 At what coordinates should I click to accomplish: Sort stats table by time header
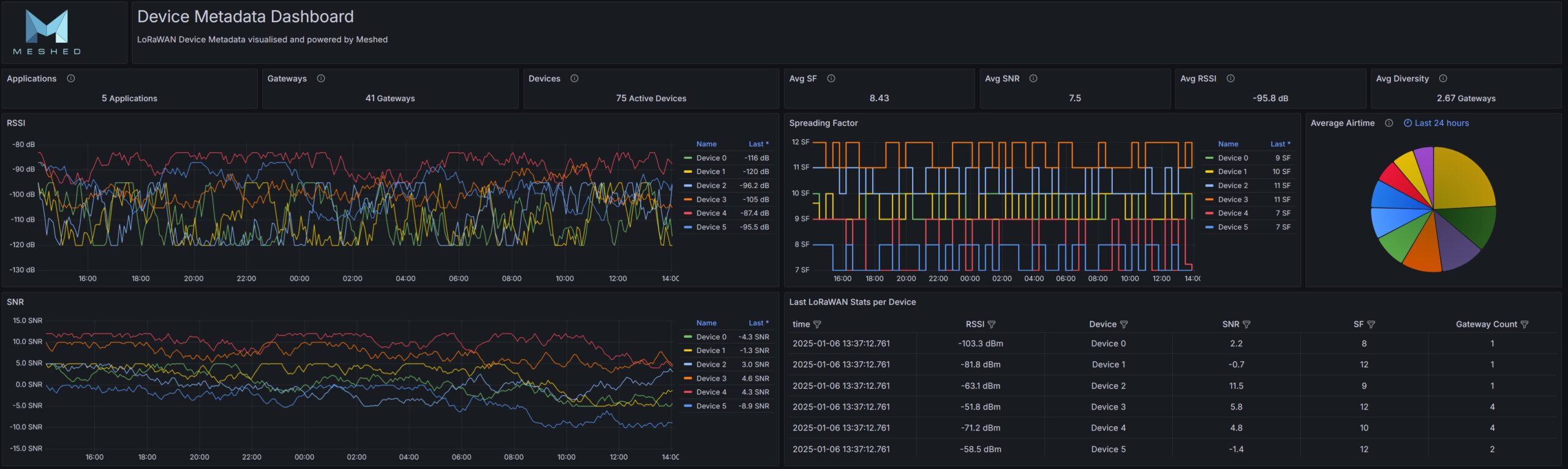pyautogui.click(x=801, y=324)
